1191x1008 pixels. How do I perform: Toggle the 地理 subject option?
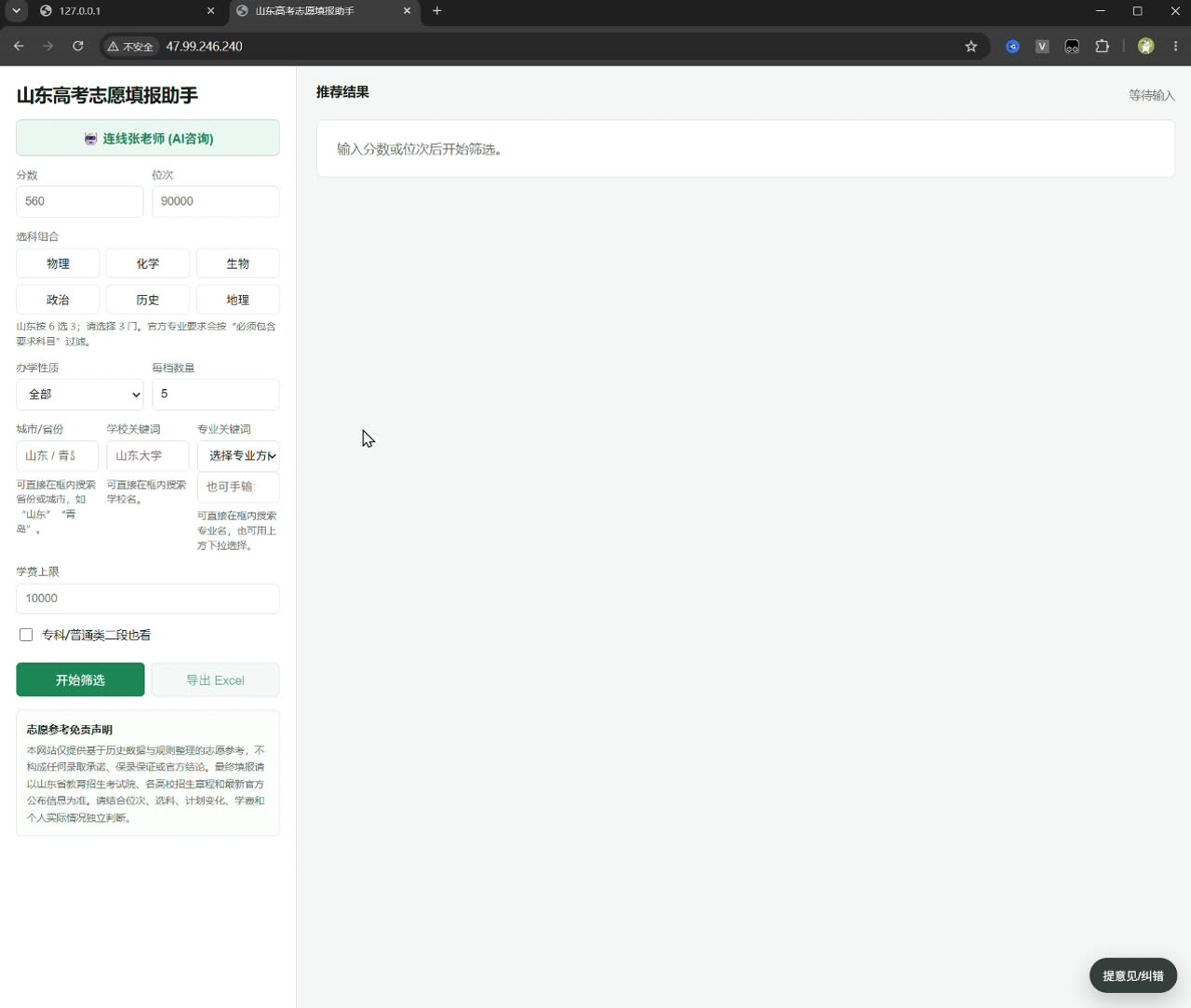pos(238,300)
